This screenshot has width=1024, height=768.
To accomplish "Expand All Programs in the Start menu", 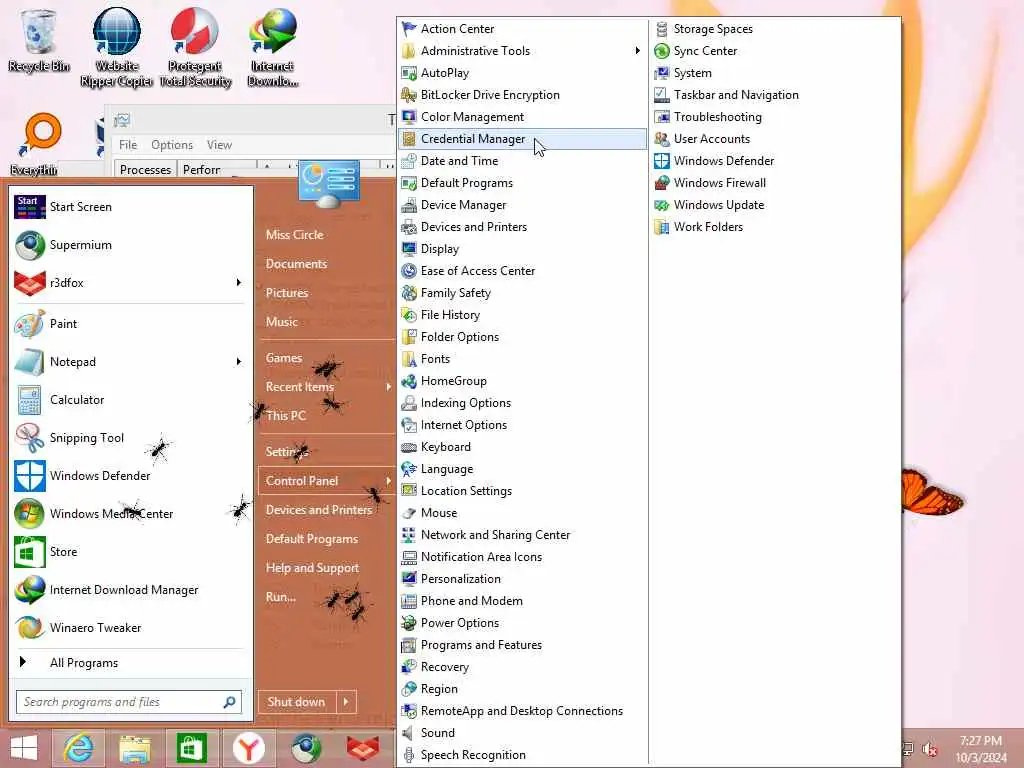I will click(x=84, y=663).
